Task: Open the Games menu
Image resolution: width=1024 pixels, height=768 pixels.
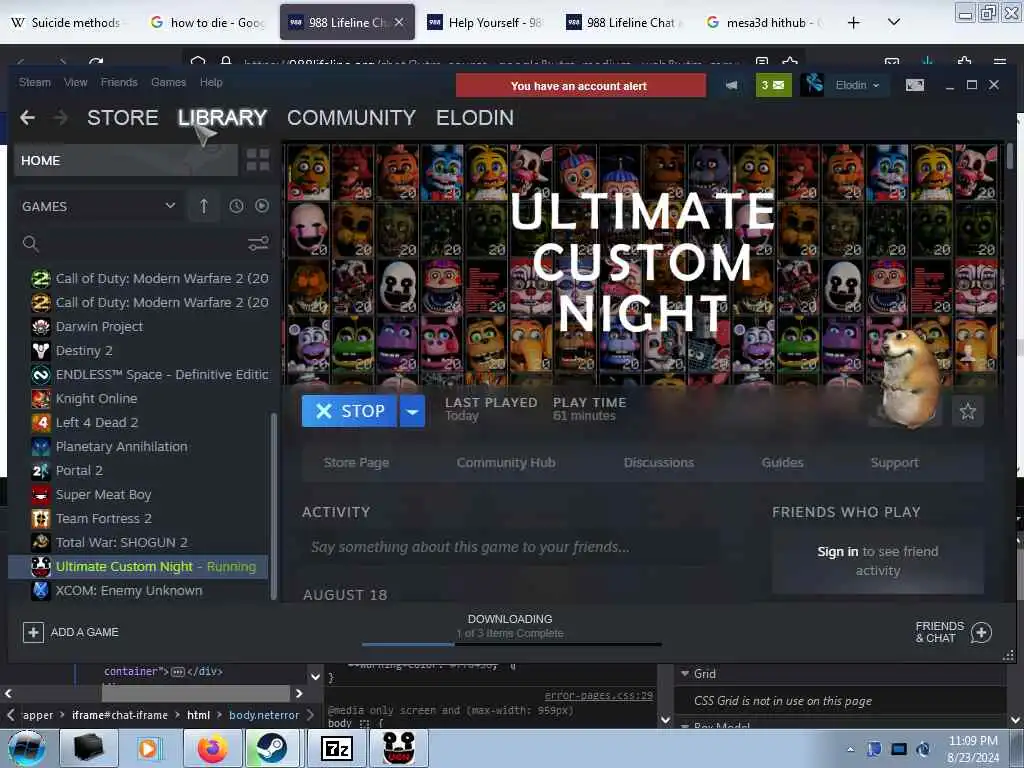Action: coord(168,82)
